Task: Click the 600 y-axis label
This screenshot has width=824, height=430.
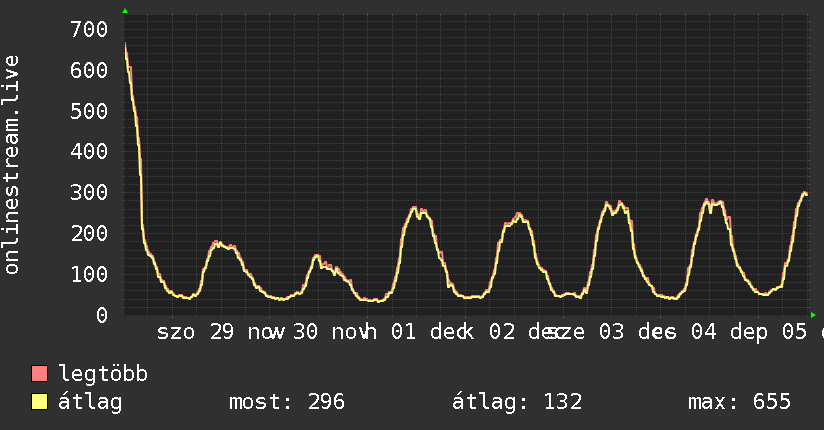Action: [x=89, y=70]
